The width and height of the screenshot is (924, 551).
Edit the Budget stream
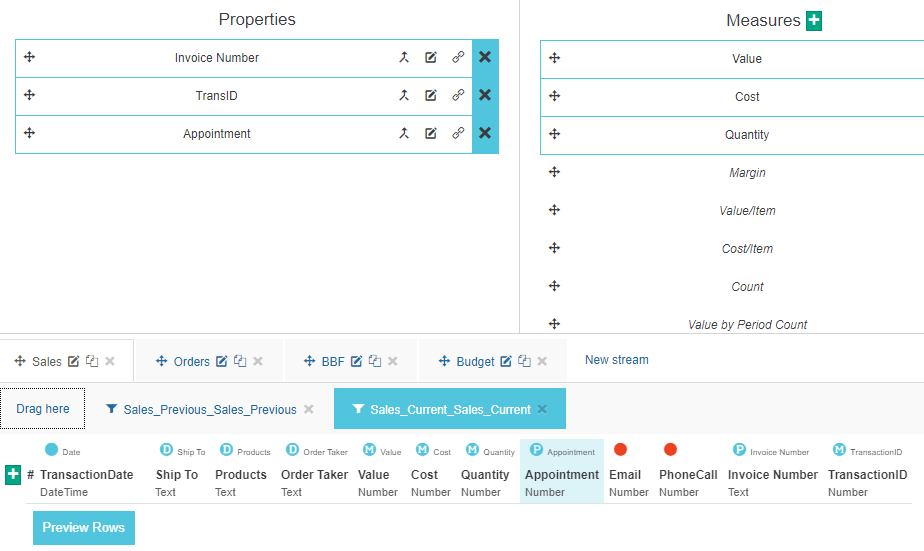506,362
